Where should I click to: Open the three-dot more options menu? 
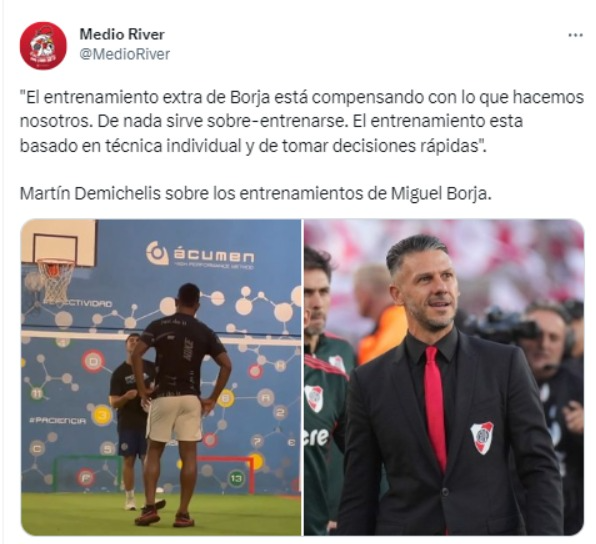click(575, 35)
